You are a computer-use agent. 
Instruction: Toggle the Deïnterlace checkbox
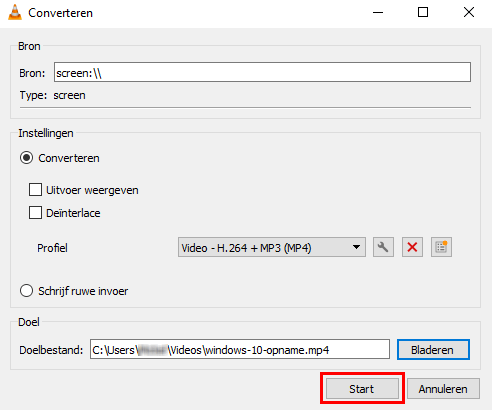(x=35, y=212)
